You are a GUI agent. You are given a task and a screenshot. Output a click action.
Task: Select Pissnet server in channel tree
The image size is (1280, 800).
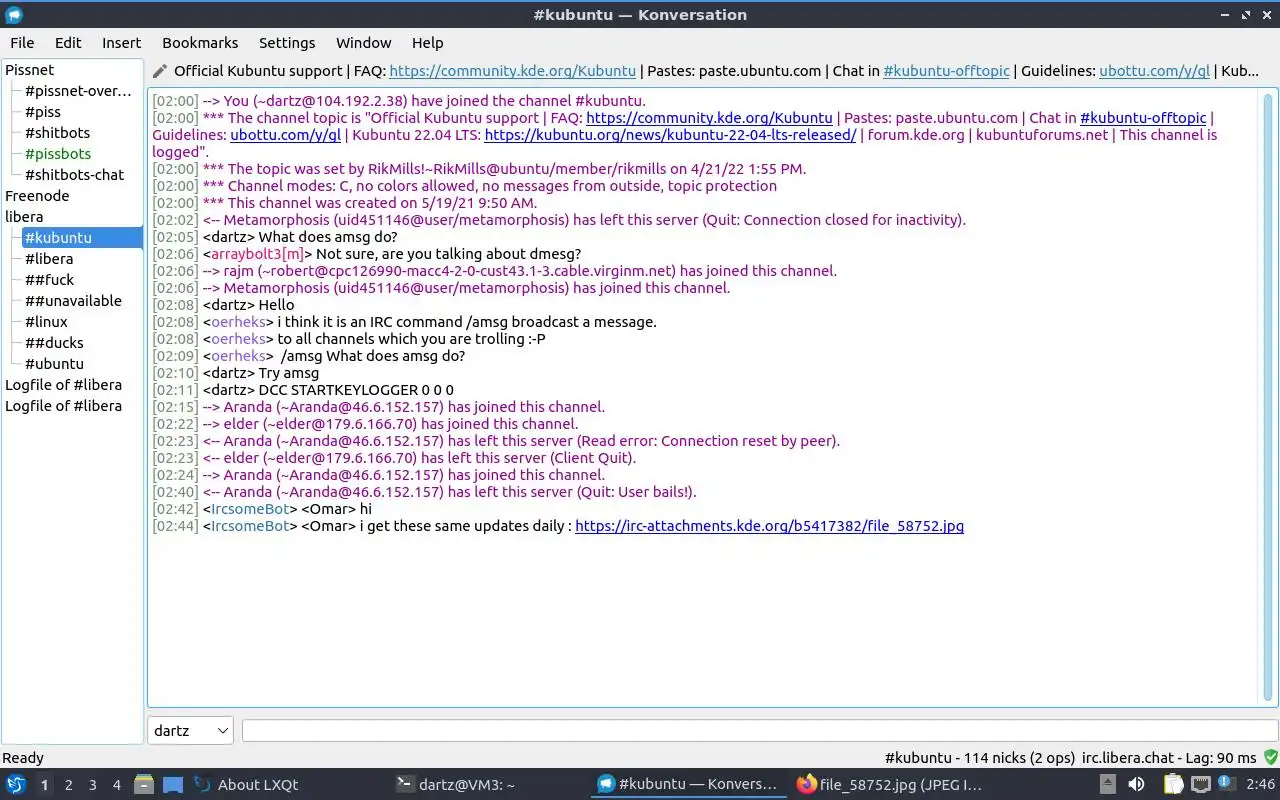[x=30, y=70]
